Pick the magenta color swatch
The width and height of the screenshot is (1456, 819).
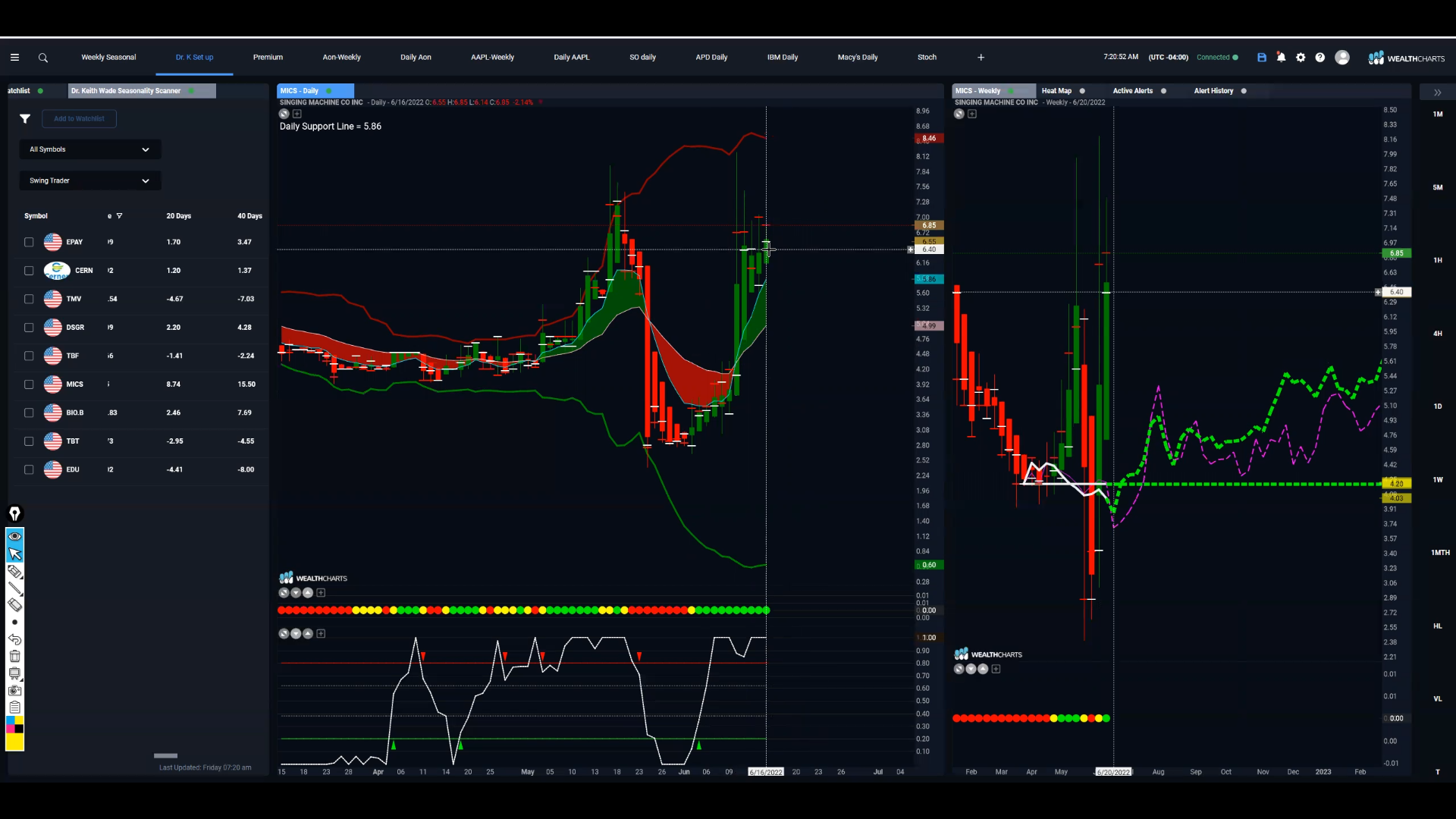point(11,729)
